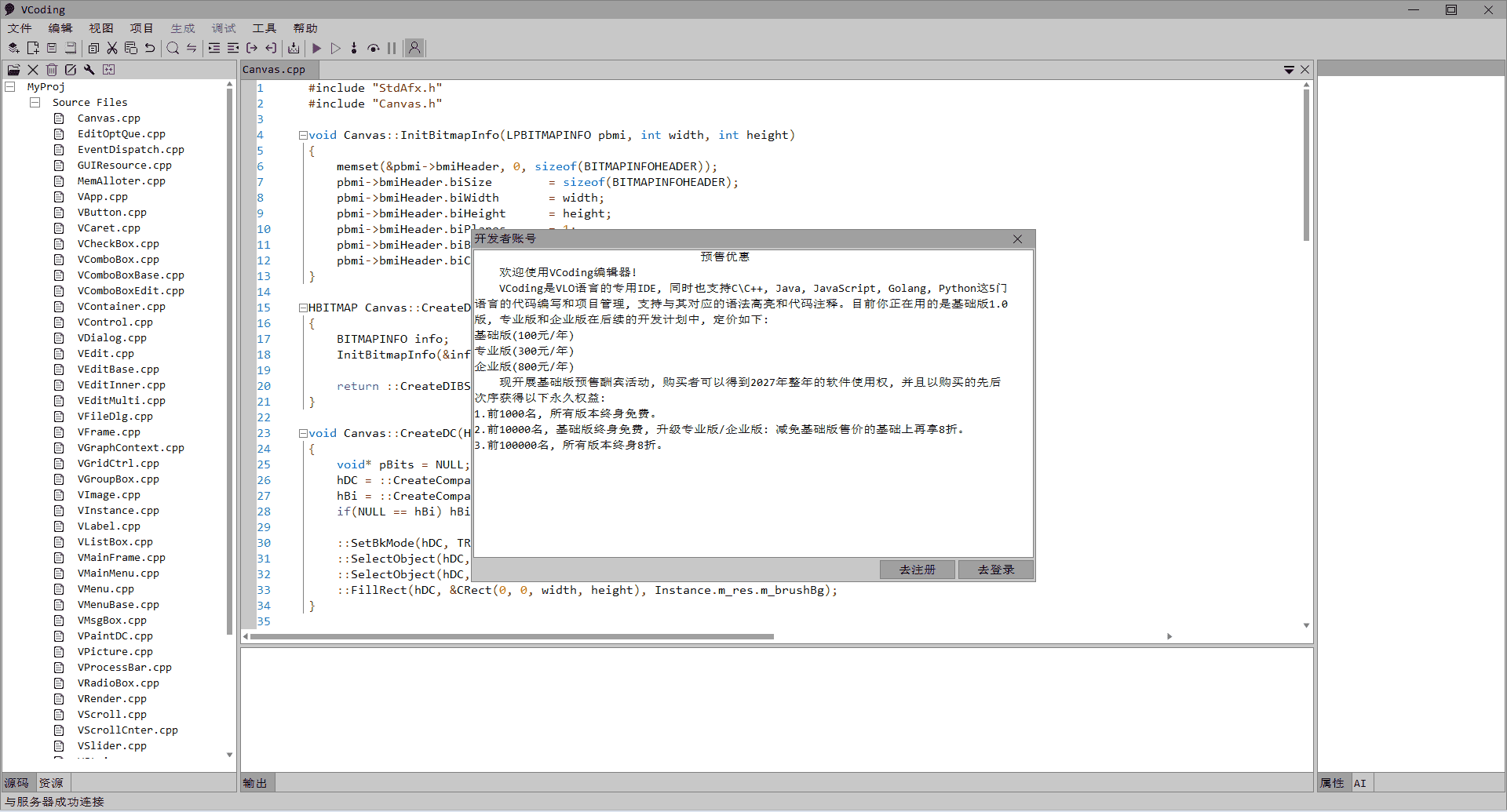The height and width of the screenshot is (812, 1507).
Task: Open the 编辑 menu
Action: (x=60, y=28)
